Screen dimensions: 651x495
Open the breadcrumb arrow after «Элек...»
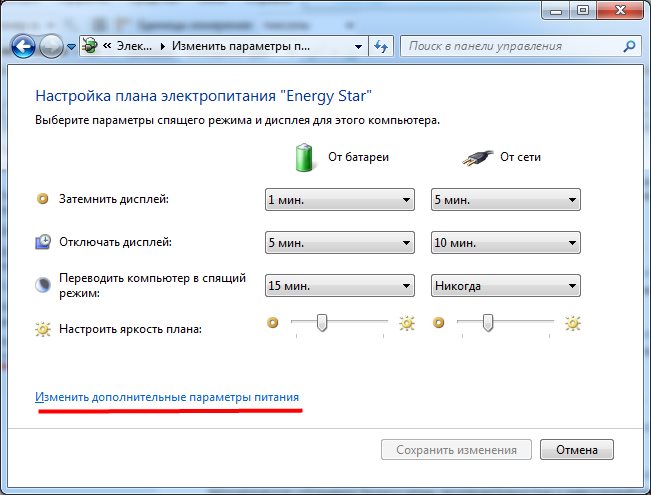tap(162, 46)
